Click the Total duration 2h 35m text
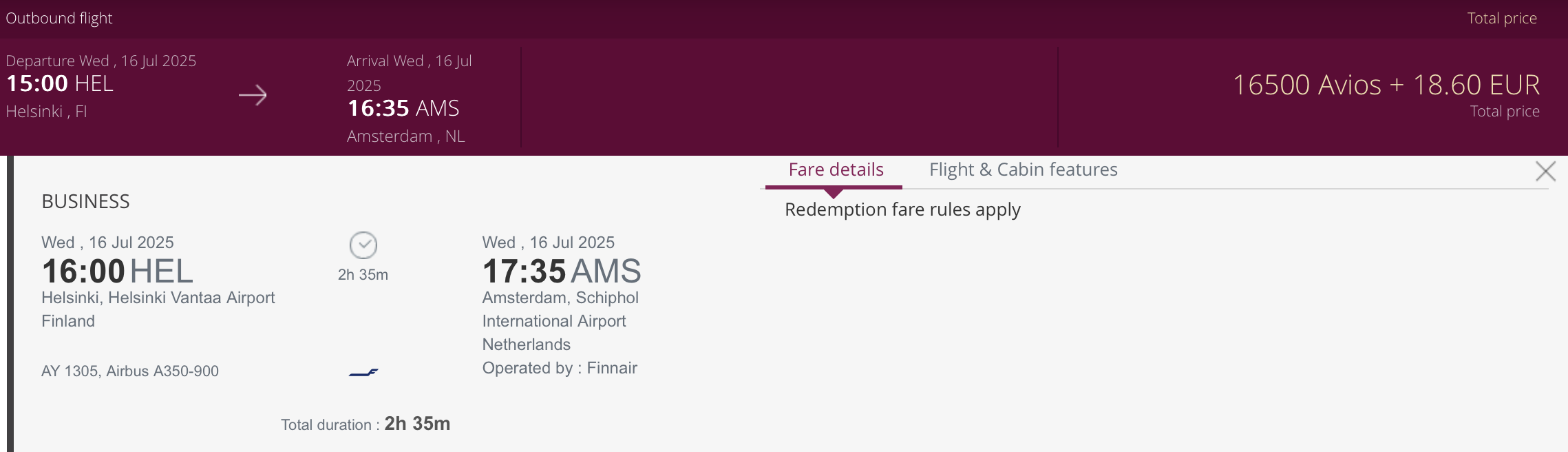Image resolution: width=1568 pixels, height=452 pixels. 365,424
